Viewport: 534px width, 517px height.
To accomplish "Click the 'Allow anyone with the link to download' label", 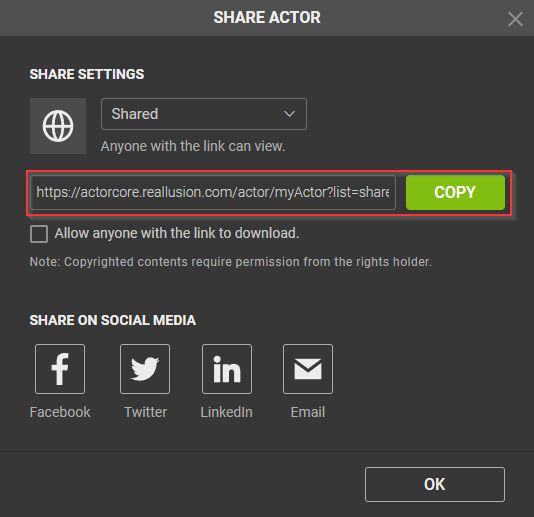I will 177,233.
